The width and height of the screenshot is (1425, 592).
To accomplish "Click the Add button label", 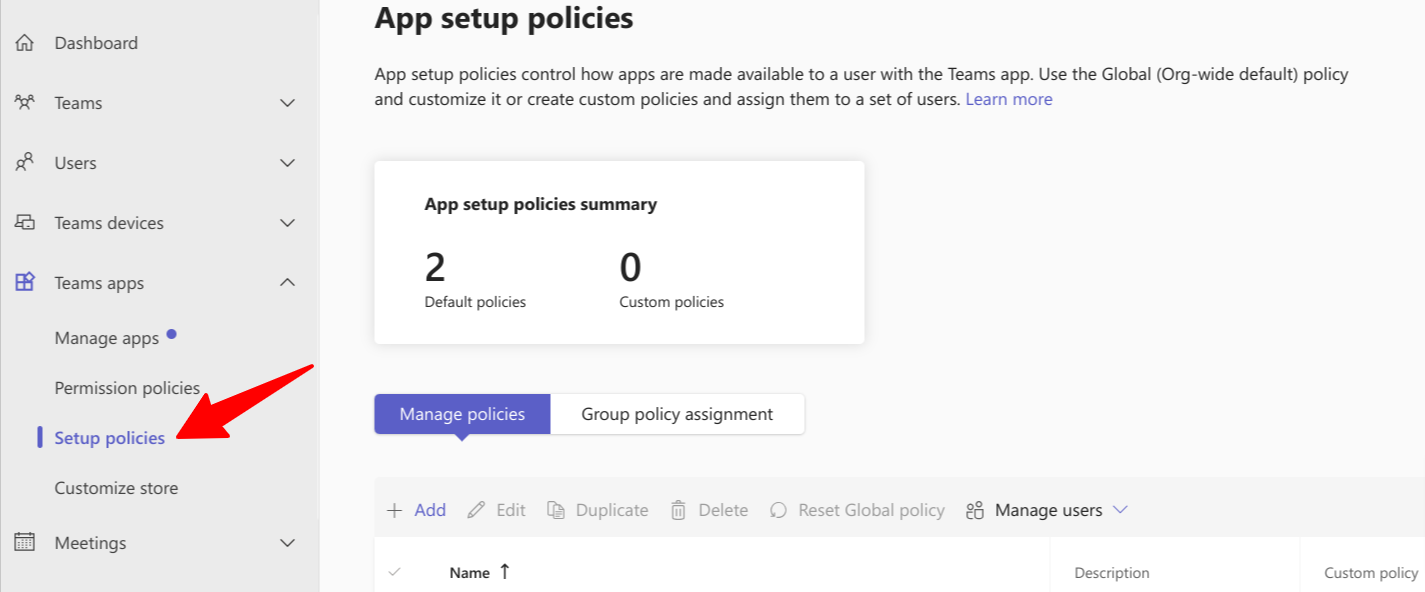I will [430, 510].
